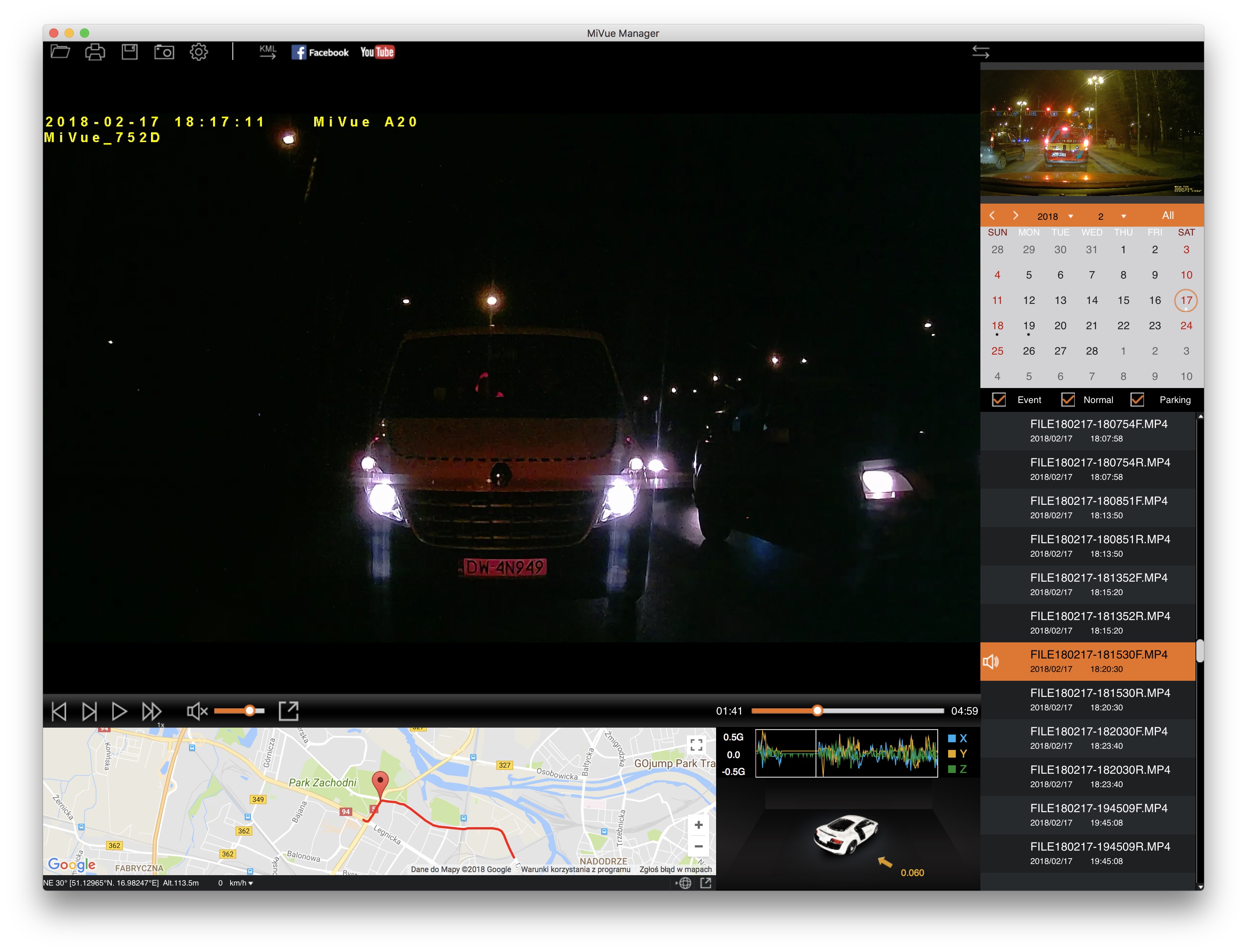The image size is (1247, 952).
Task: Toggle fullscreen on the map
Action: (x=696, y=745)
